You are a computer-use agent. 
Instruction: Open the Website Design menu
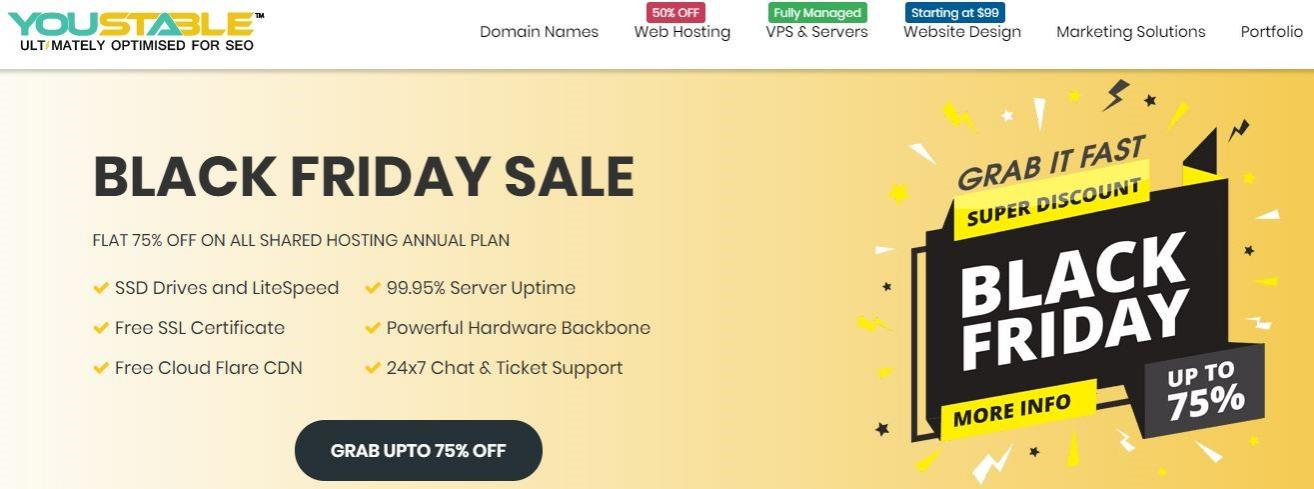point(962,32)
